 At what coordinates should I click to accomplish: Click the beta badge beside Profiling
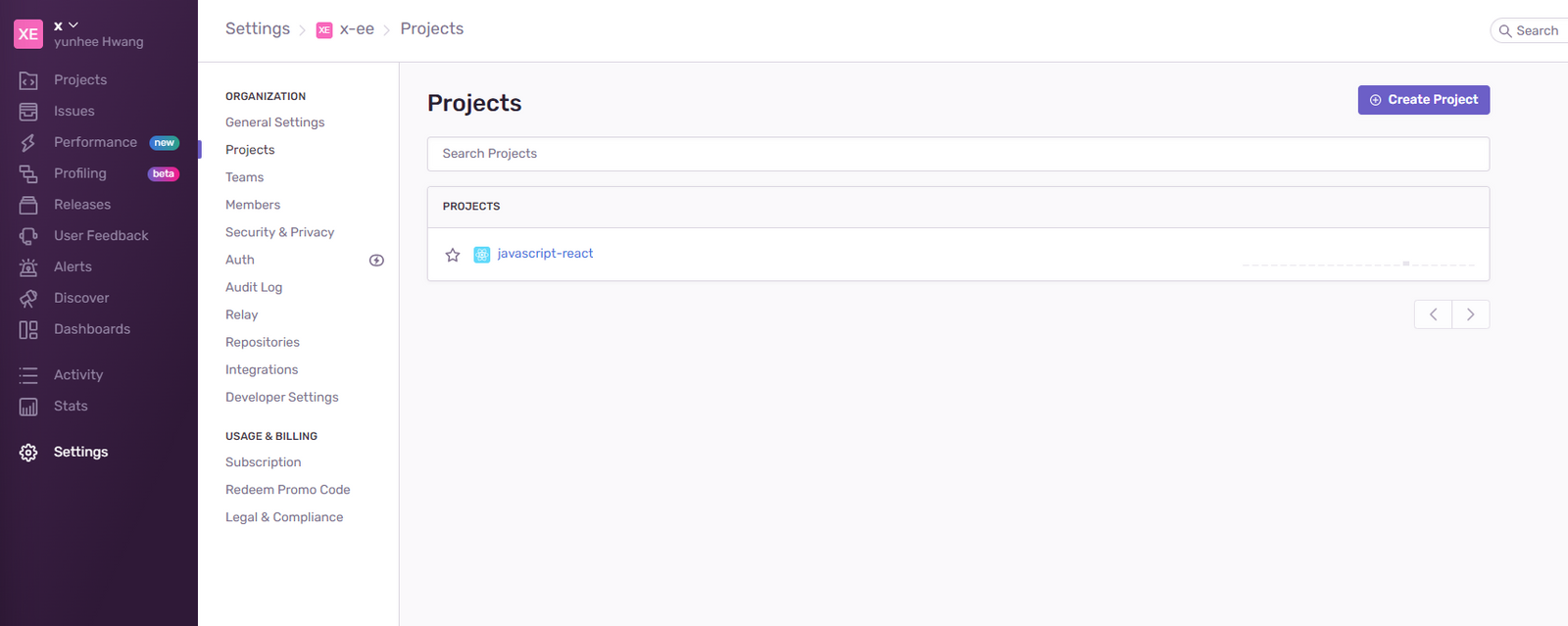tap(164, 174)
